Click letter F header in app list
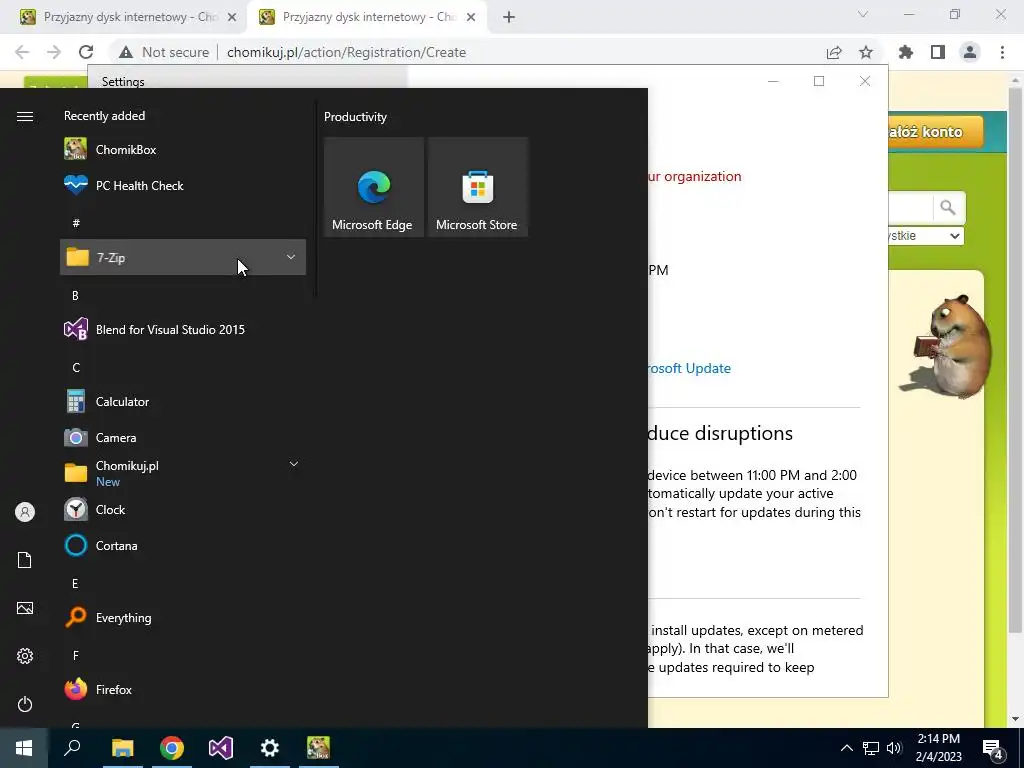The image size is (1024, 768). tap(76, 655)
